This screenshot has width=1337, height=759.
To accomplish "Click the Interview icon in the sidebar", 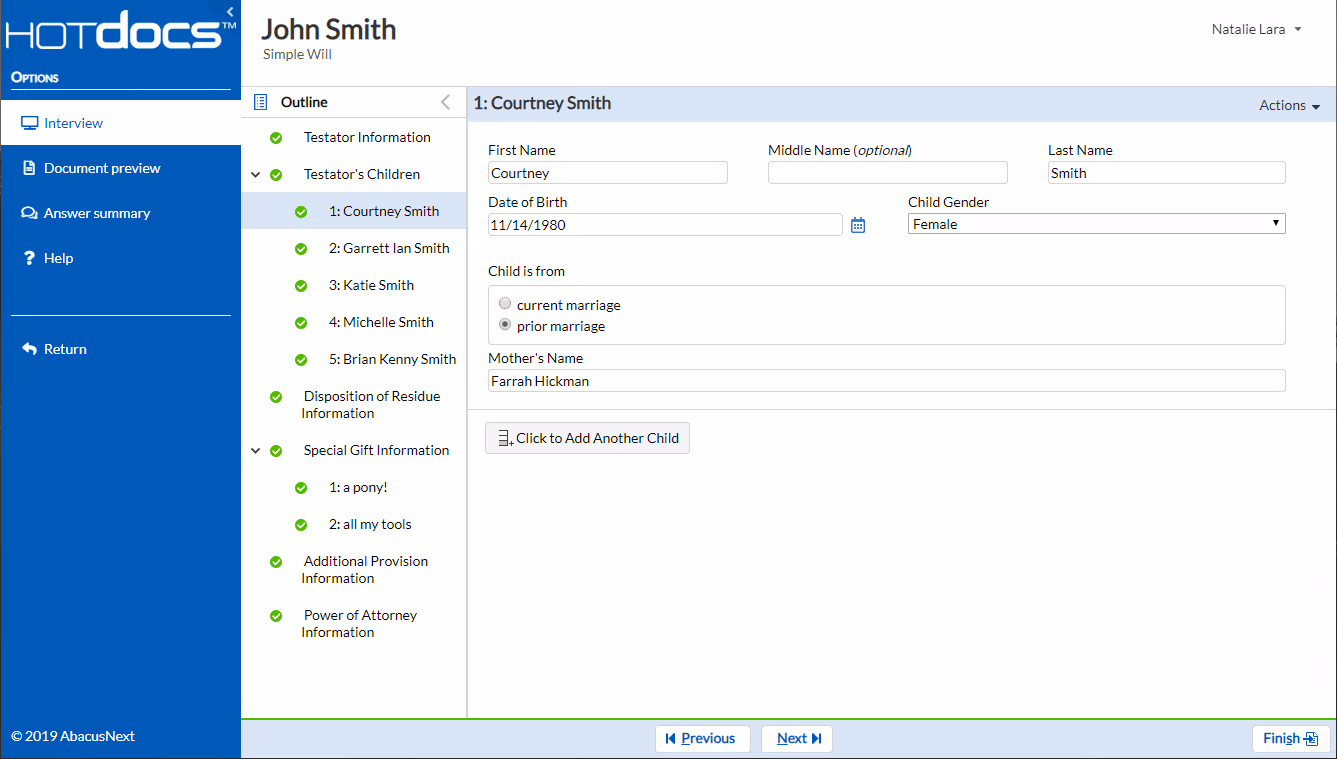I will [30, 122].
